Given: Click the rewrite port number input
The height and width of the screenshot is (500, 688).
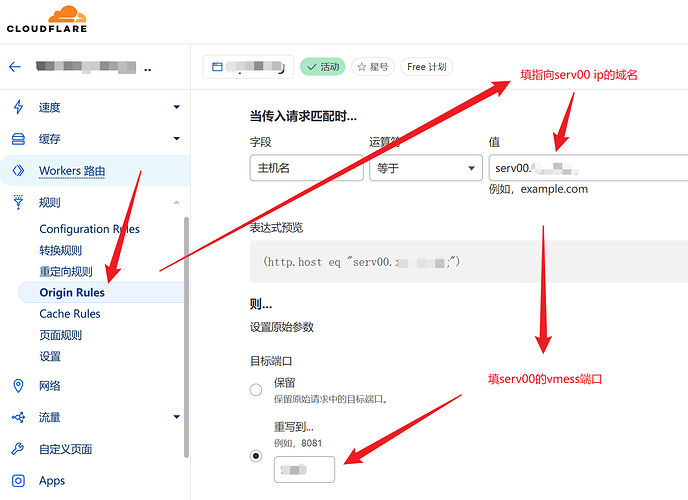Looking at the screenshot, I should (304, 469).
